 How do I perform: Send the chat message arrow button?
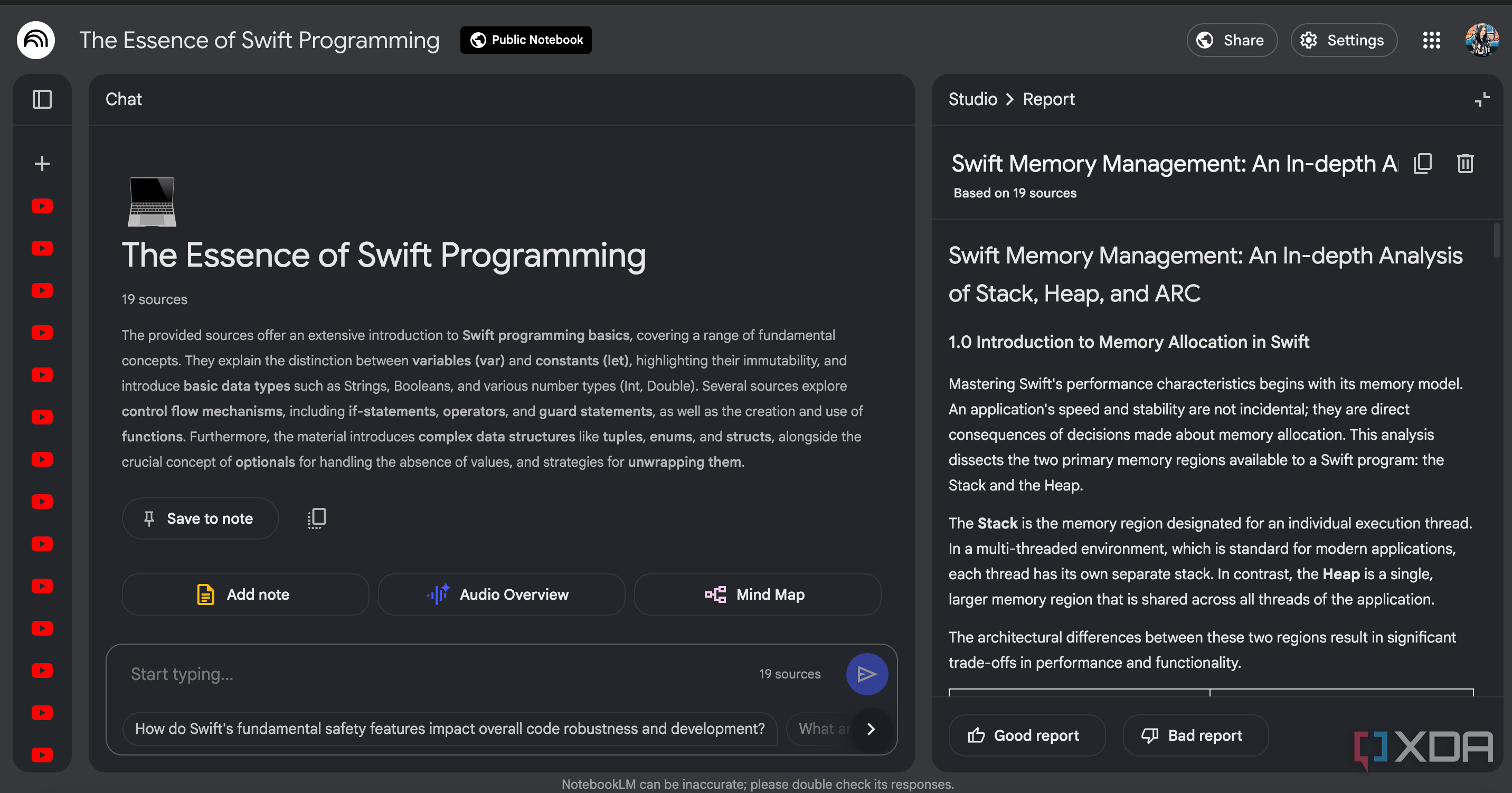point(867,674)
